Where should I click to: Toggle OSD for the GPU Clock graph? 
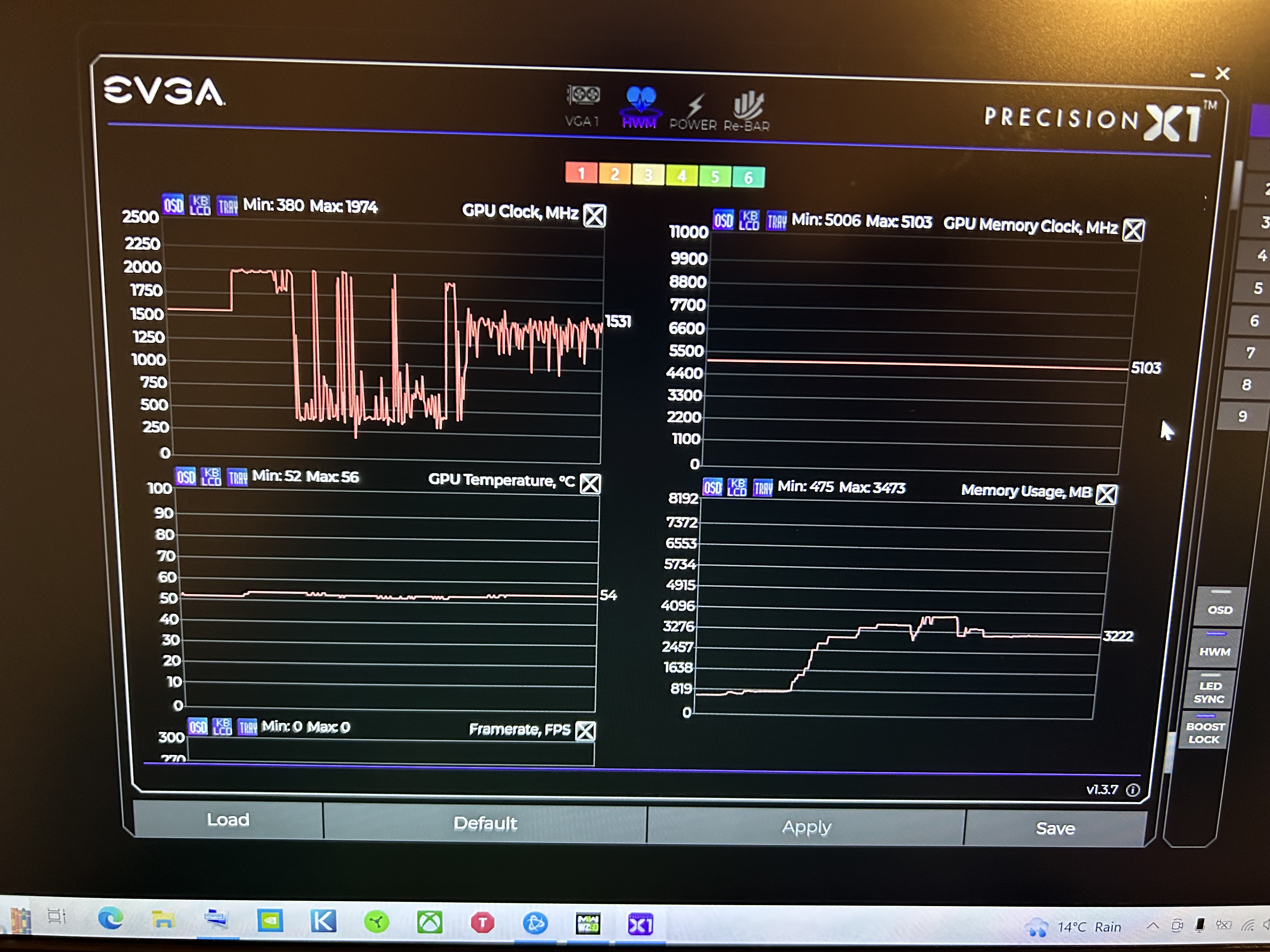click(173, 204)
